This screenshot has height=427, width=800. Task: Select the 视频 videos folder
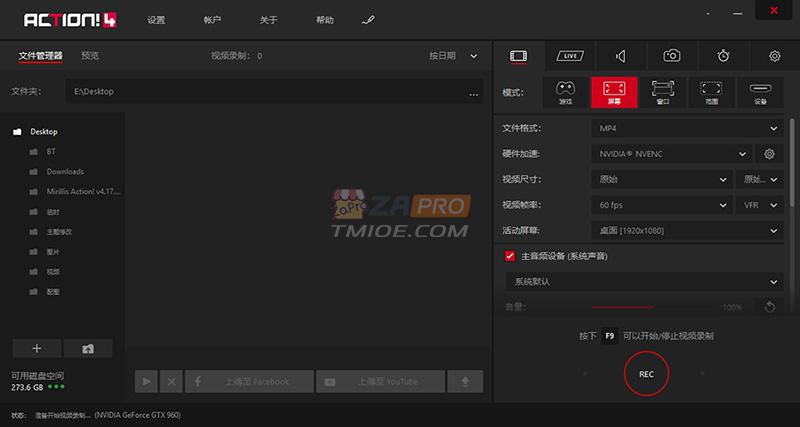click(53, 272)
